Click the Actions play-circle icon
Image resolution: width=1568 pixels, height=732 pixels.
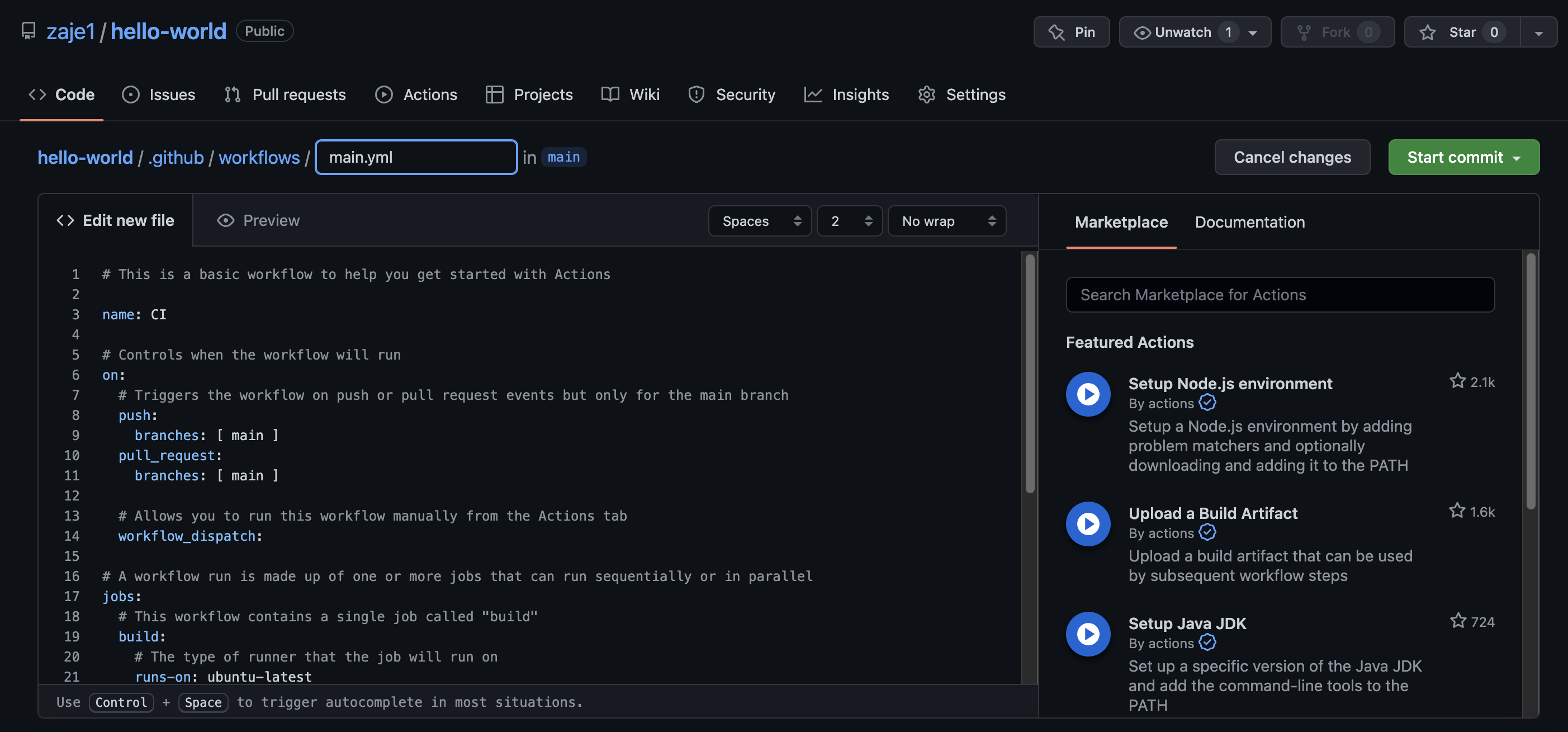(383, 95)
